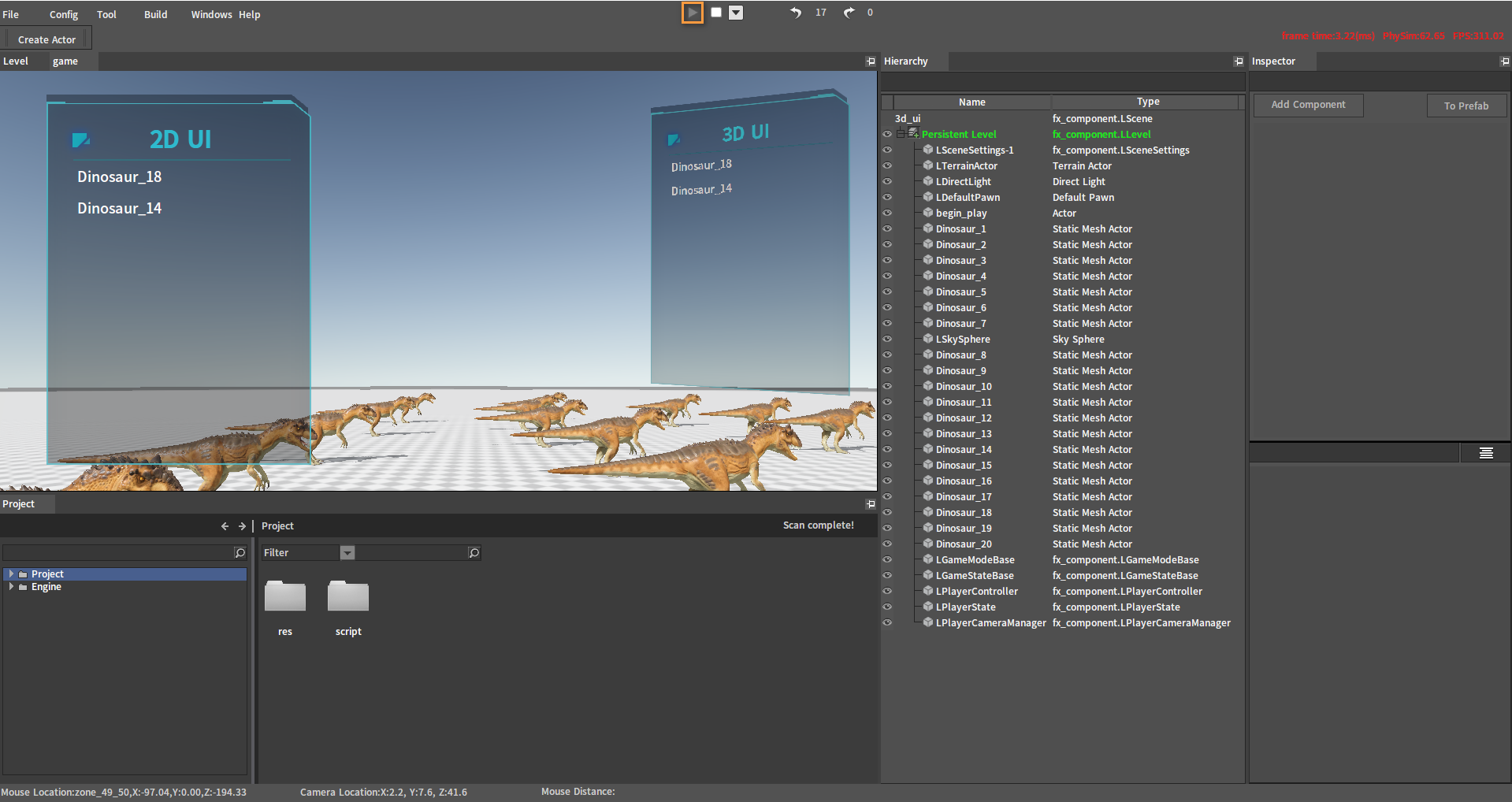
Task: Open the script folder thumbnail
Action: (348, 596)
